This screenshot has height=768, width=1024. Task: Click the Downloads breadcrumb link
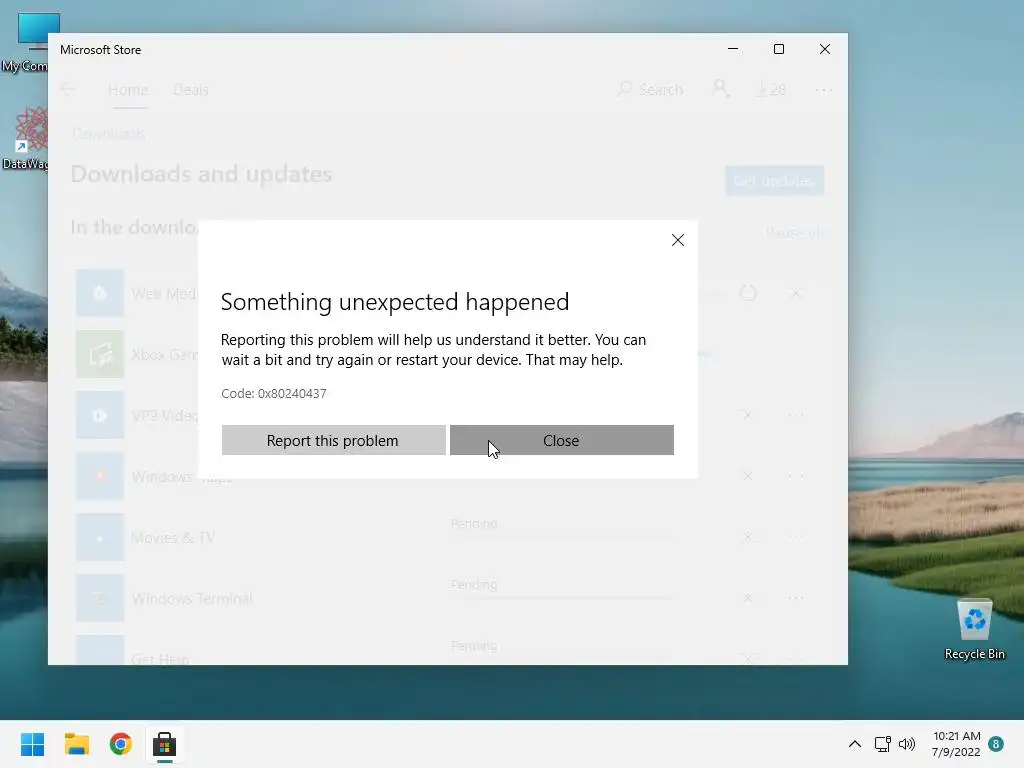click(108, 134)
